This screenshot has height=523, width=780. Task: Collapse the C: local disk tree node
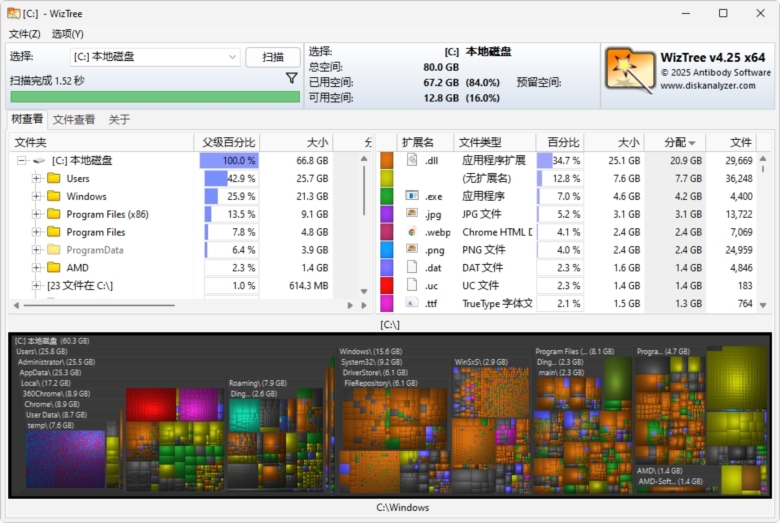click(21, 160)
